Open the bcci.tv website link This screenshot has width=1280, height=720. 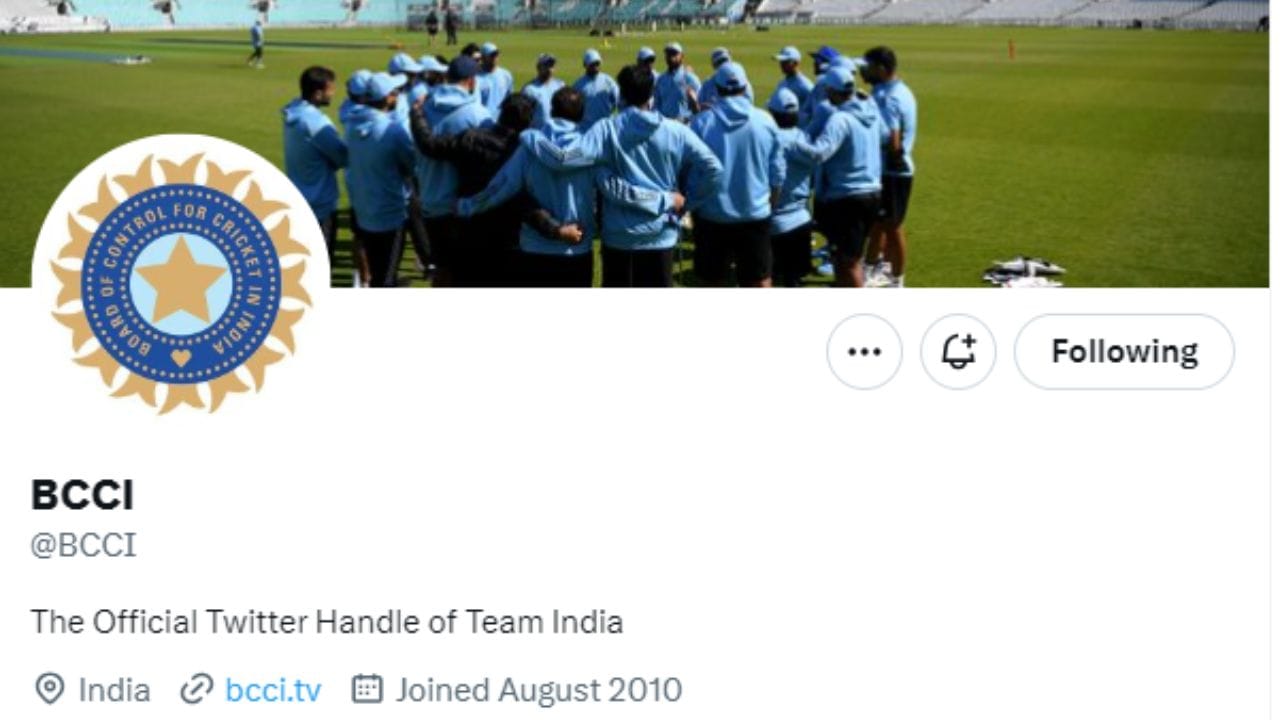(x=273, y=690)
